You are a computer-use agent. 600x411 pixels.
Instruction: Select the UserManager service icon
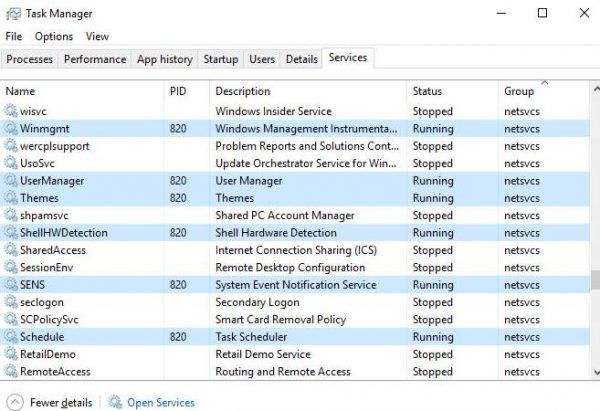pos(11,181)
